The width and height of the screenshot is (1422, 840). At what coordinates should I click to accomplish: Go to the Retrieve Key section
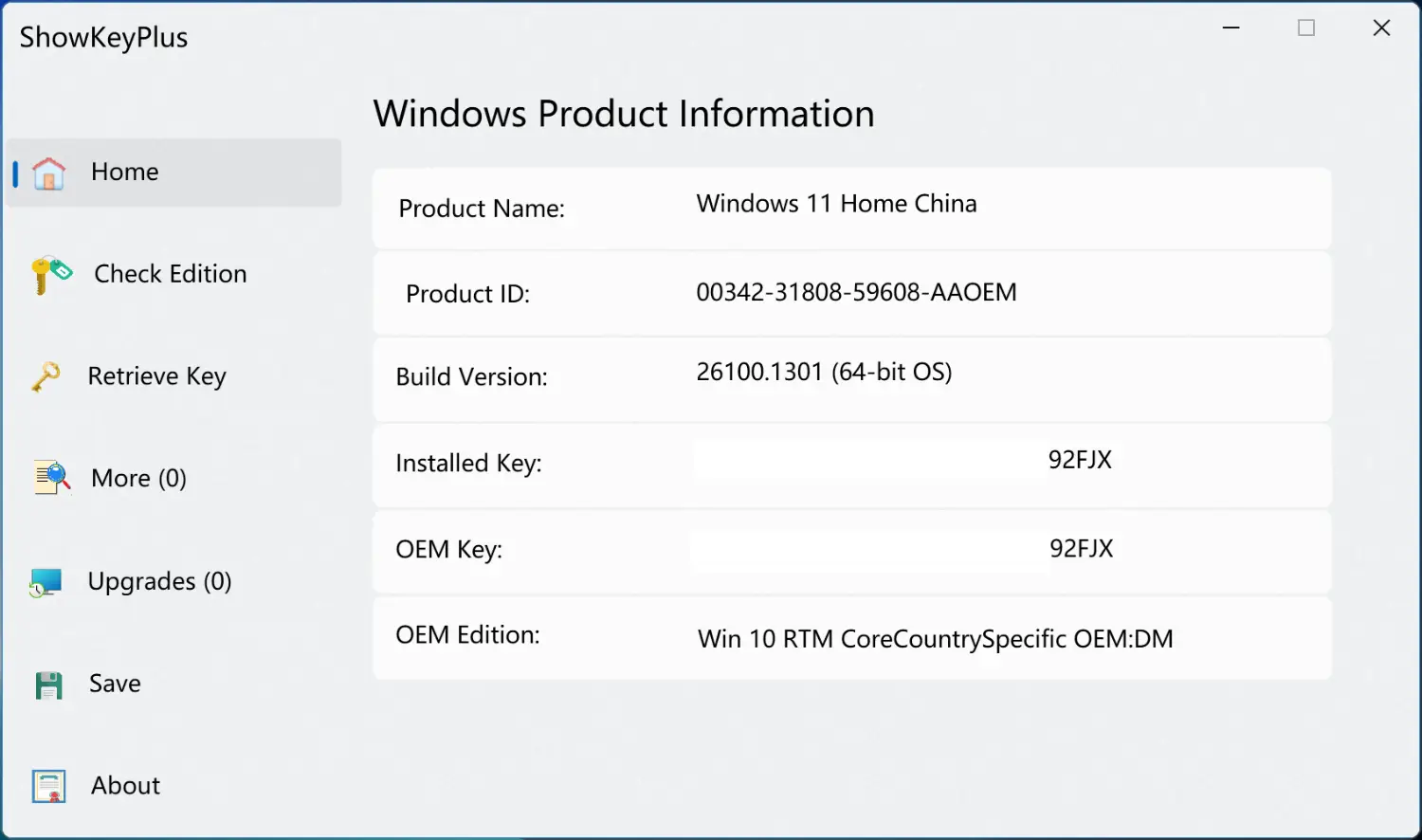[x=156, y=376]
